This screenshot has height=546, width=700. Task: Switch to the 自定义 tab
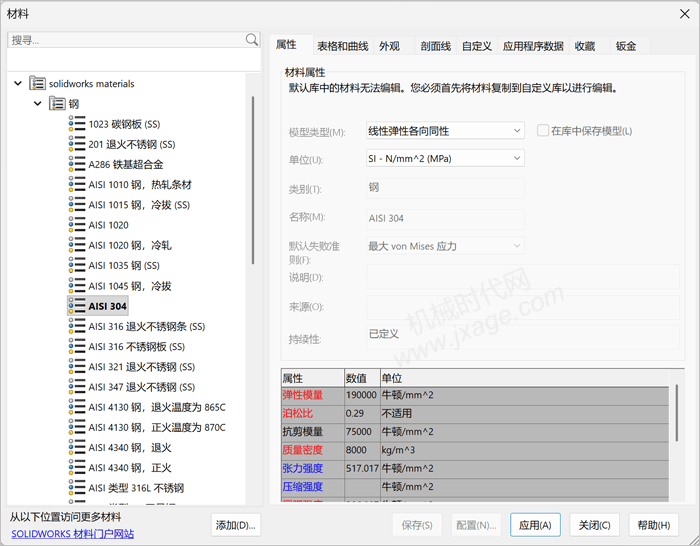[476, 46]
